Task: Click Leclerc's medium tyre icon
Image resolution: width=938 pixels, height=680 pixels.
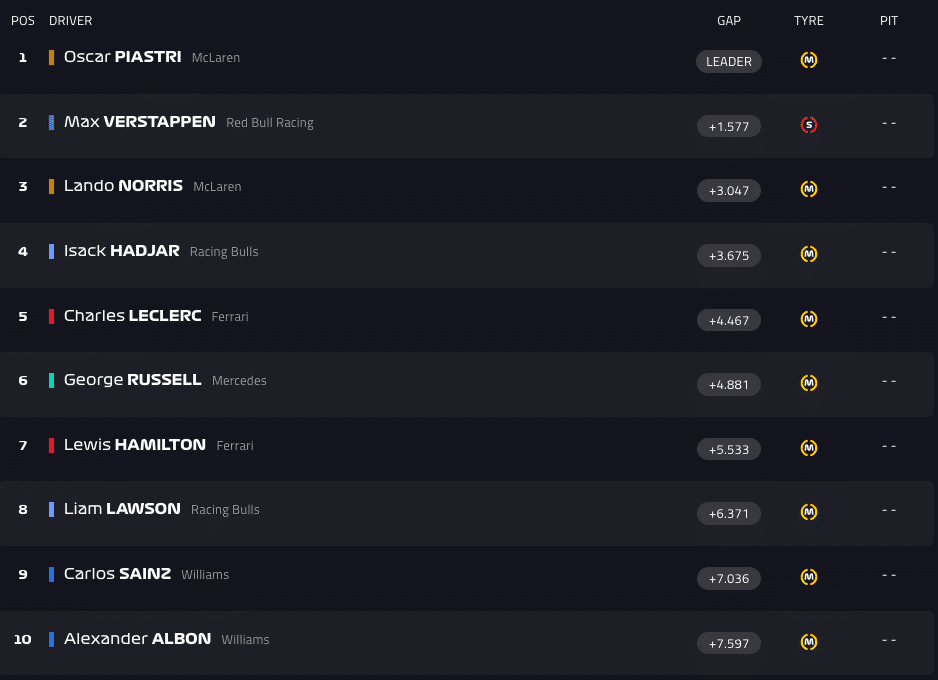Action: (809, 319)
